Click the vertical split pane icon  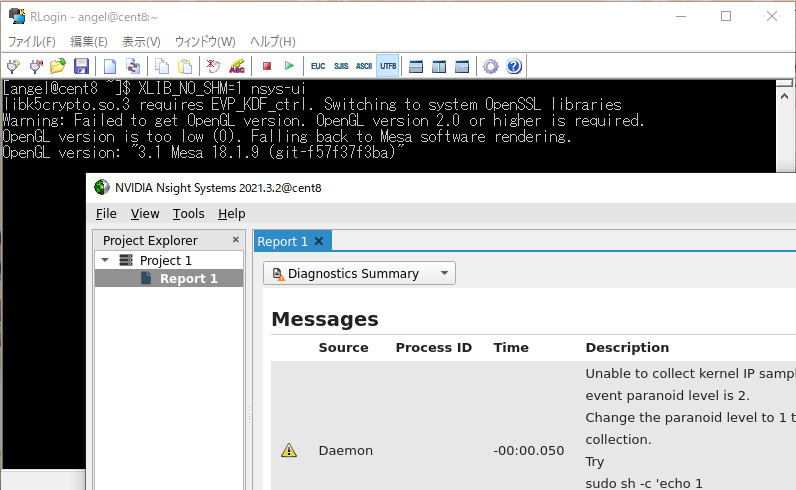(x=439, y=67)
